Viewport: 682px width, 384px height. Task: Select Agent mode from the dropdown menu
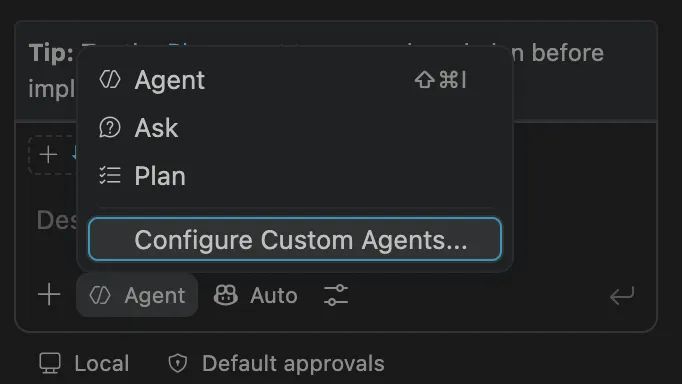(295, 80)
